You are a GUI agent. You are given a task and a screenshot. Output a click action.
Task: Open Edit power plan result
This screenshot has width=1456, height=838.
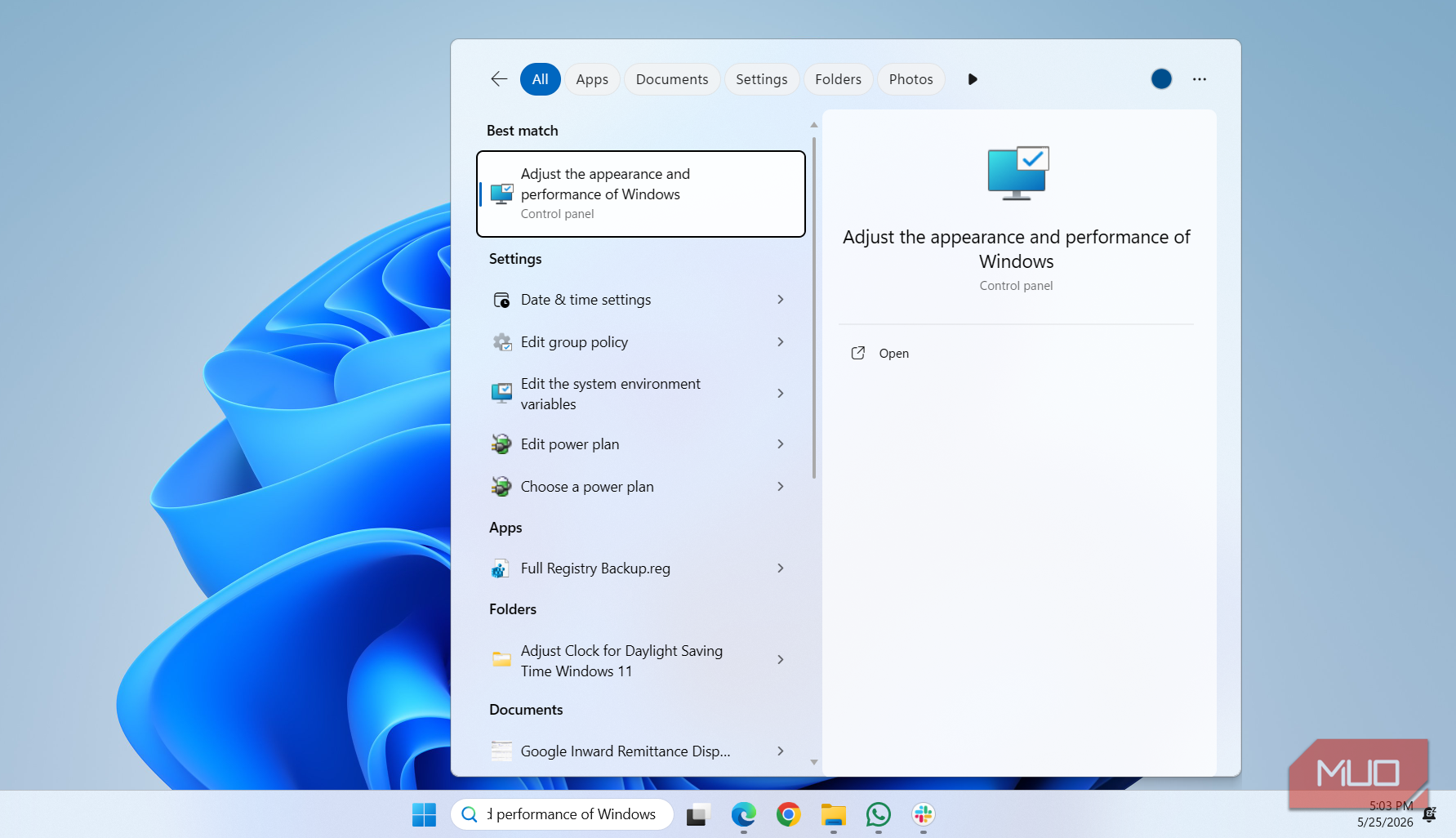coord(641,444)
